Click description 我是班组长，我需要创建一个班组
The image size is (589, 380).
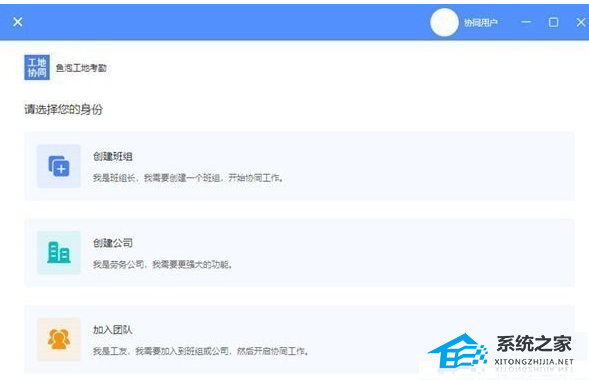click(x=188, y=178)
